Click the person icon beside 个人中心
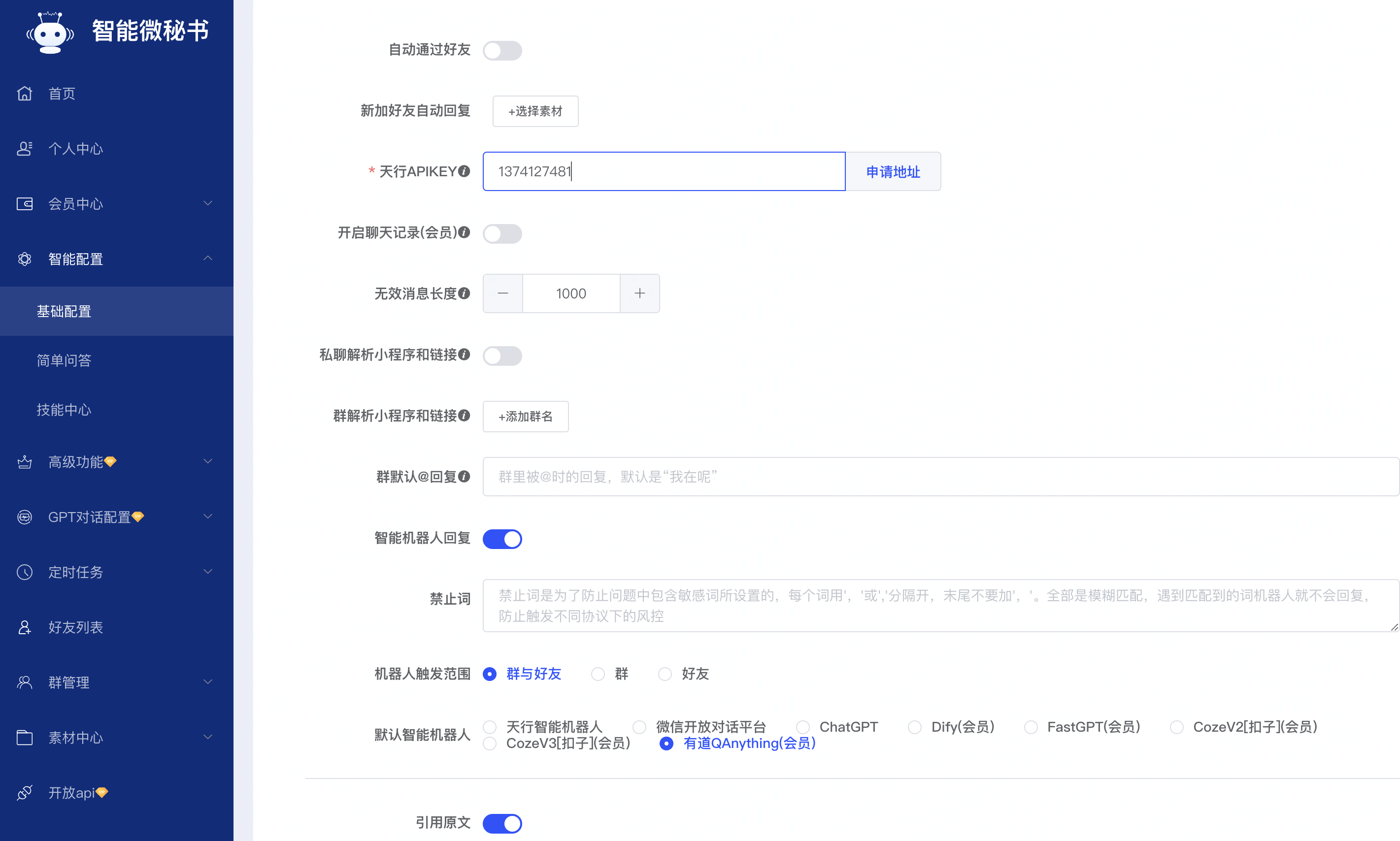The height and width of the screenshot is (841, 1400). 24,149
